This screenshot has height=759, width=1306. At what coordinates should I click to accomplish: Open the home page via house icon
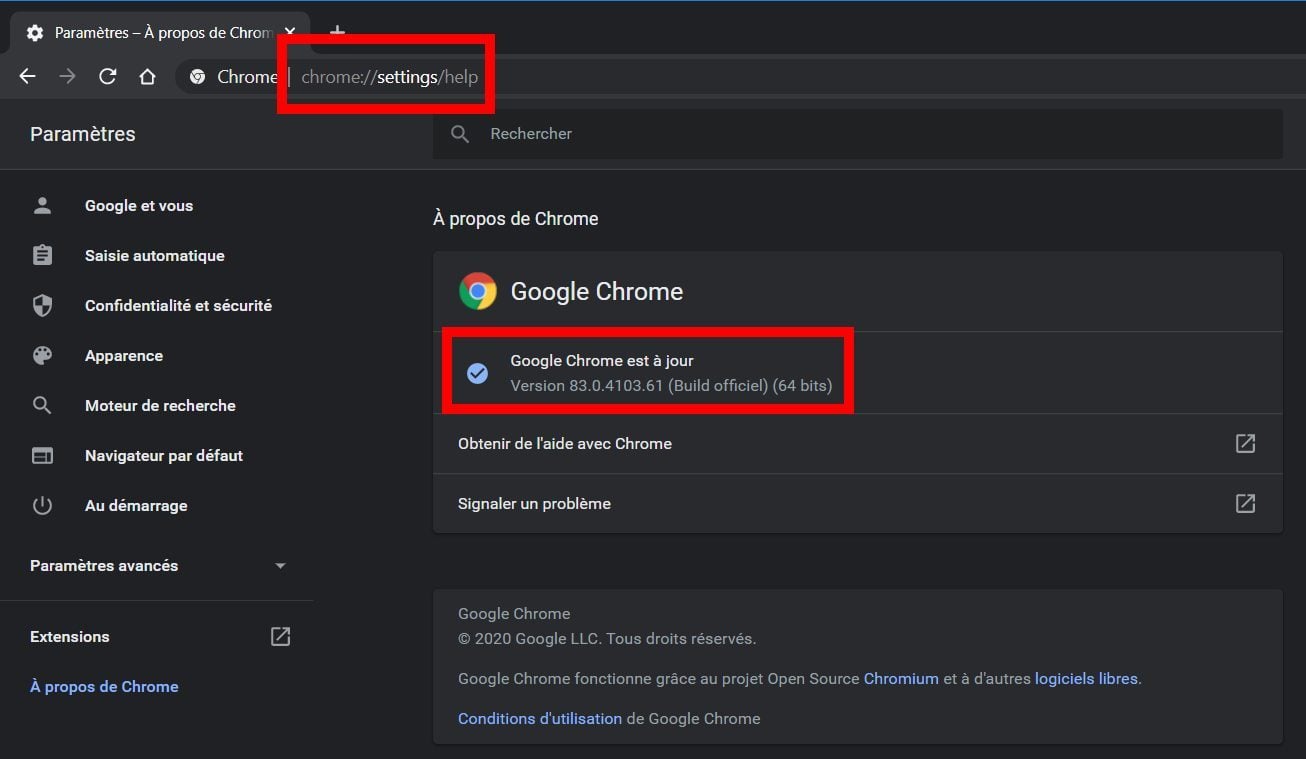(147, 77)
